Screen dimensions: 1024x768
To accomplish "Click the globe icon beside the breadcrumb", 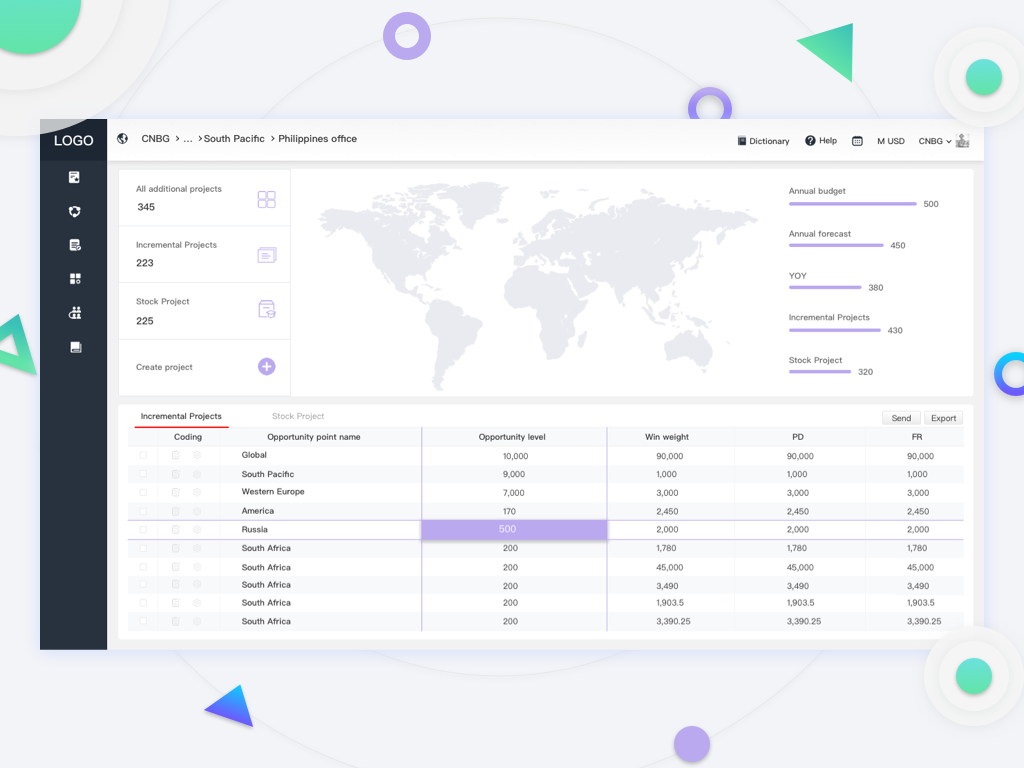I will click(x=122, y=138).
